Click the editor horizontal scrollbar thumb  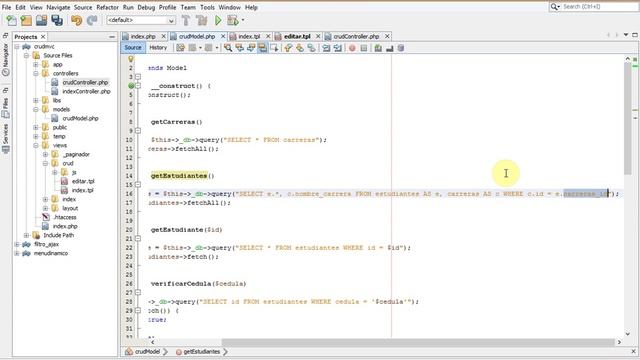point(418,342)
